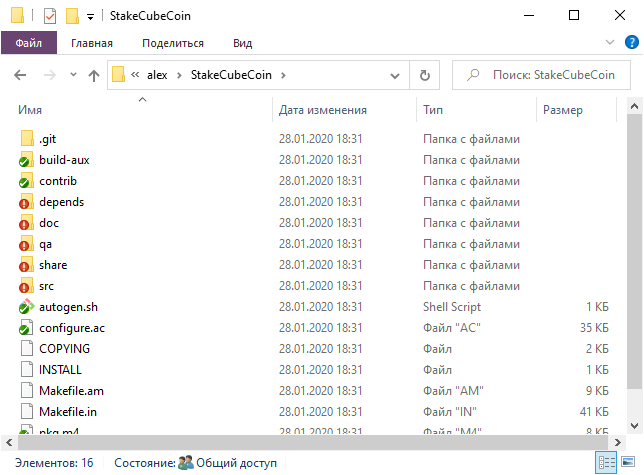Open the Quick Access Toolbar customize dropdown
644x475 pixels.
tap(90, 17)
